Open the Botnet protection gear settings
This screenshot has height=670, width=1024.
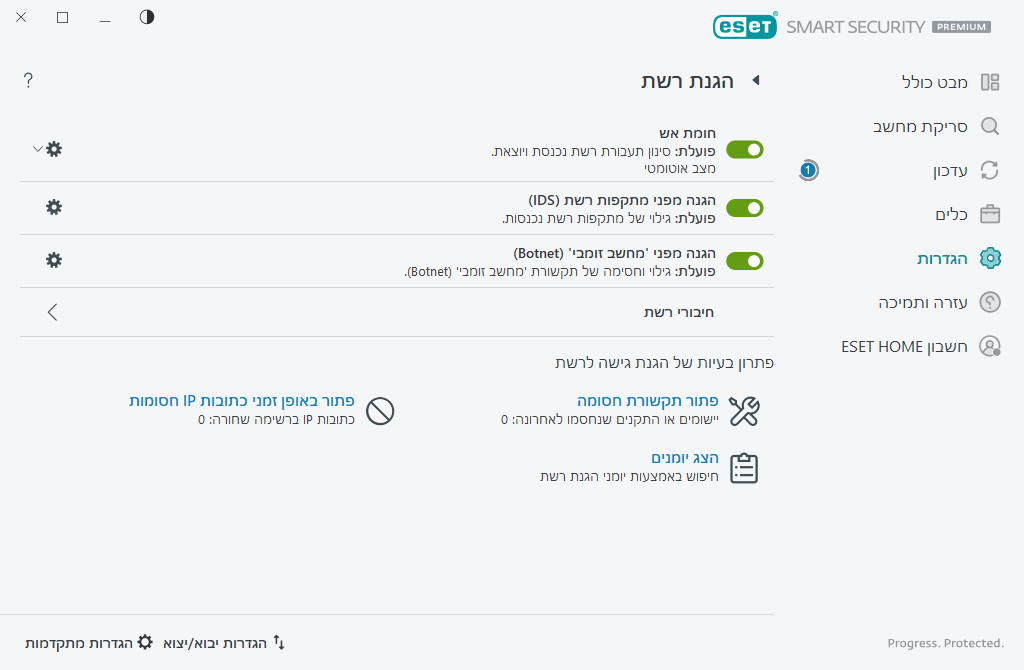coord(54,260)
